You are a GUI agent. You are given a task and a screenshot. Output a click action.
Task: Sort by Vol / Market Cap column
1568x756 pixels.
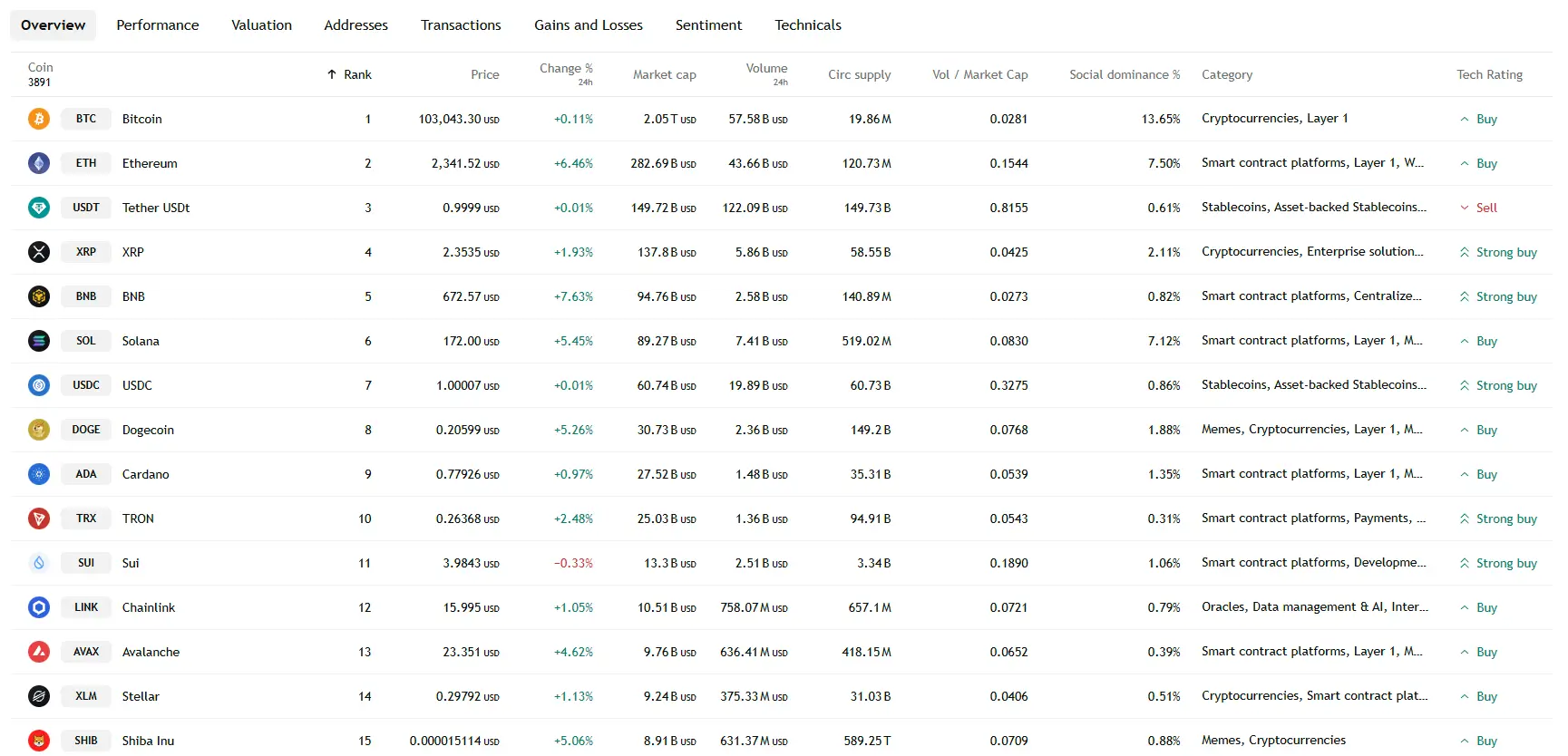[980, 74]
